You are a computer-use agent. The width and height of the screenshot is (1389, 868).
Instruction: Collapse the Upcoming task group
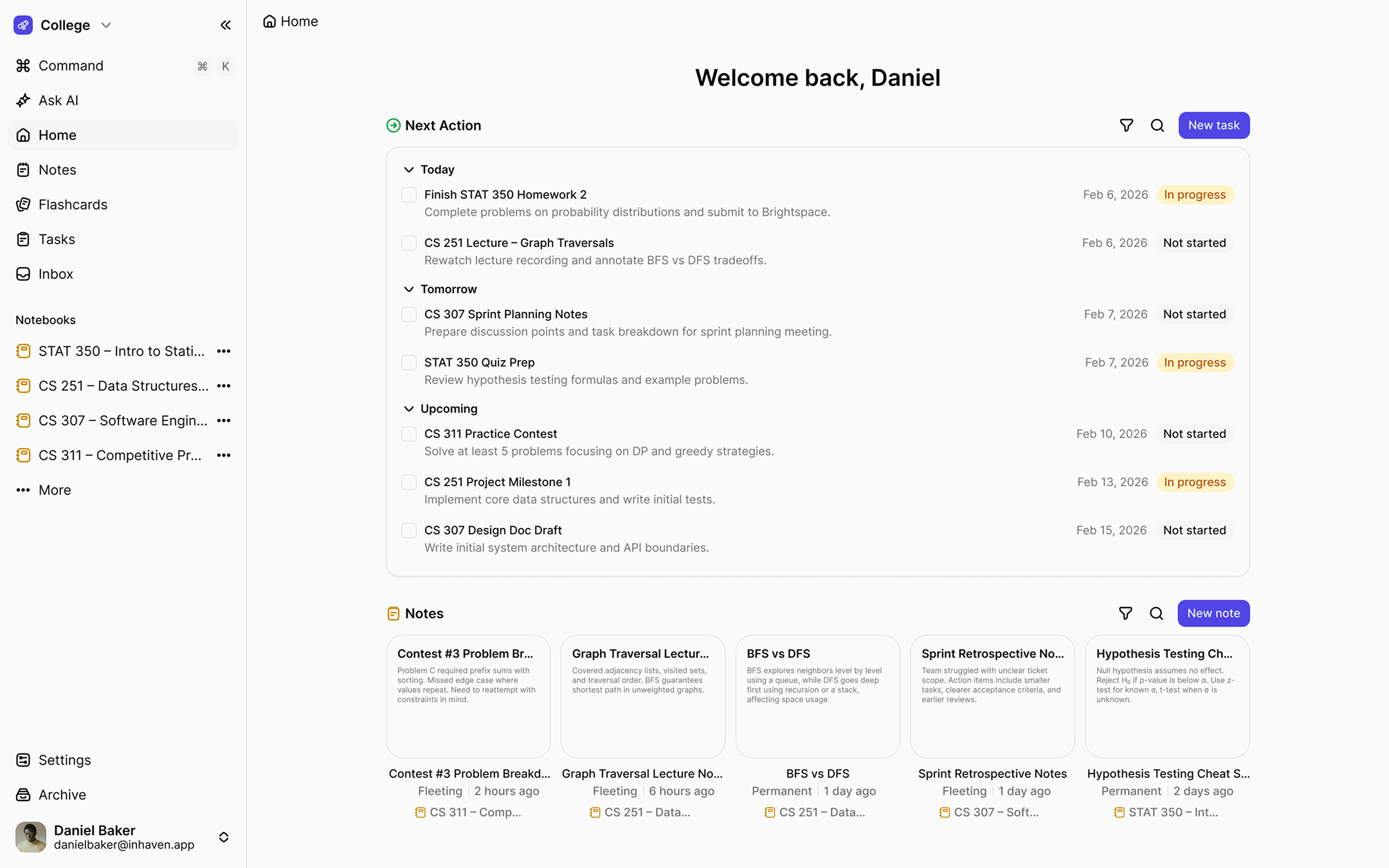409,409
